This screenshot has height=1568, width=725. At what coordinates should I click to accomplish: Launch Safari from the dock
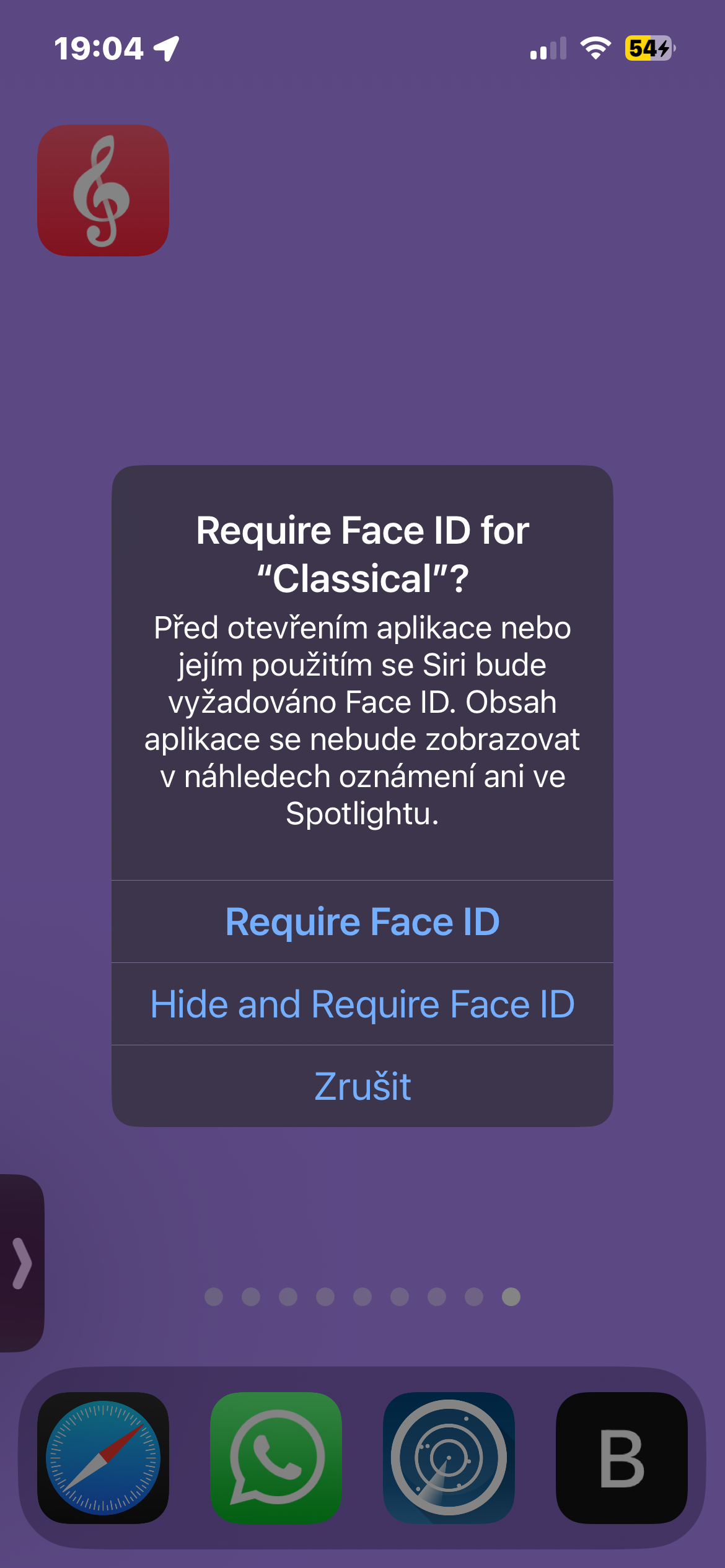point(103,1458)
